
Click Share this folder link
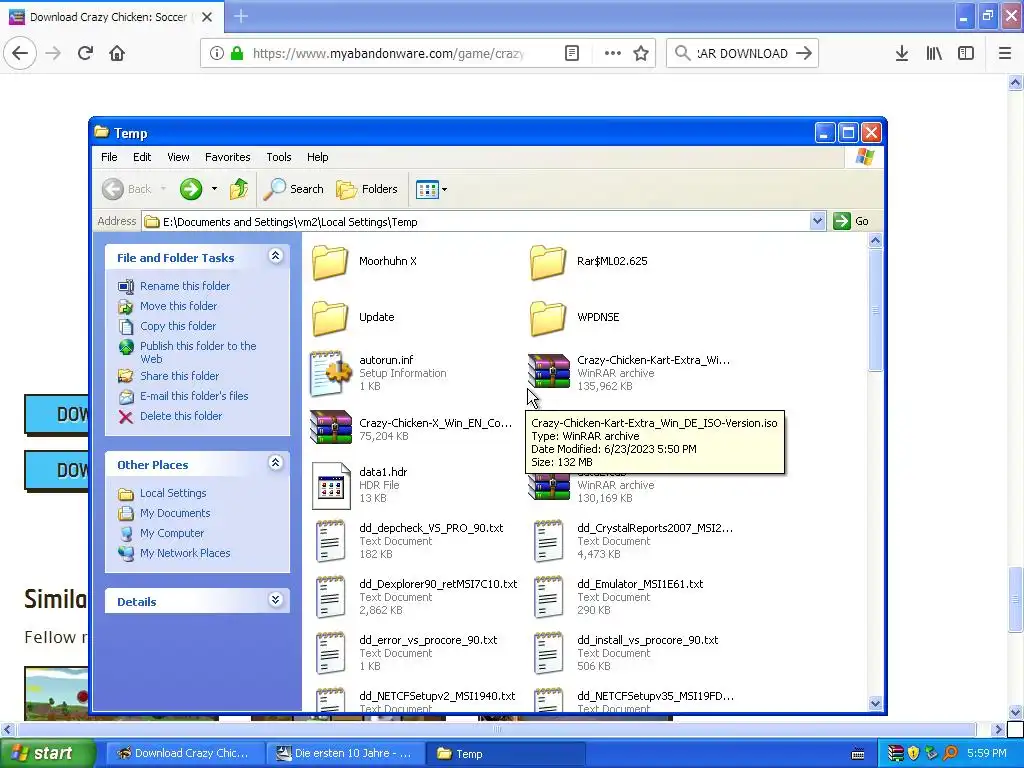(x=180, y=376)
